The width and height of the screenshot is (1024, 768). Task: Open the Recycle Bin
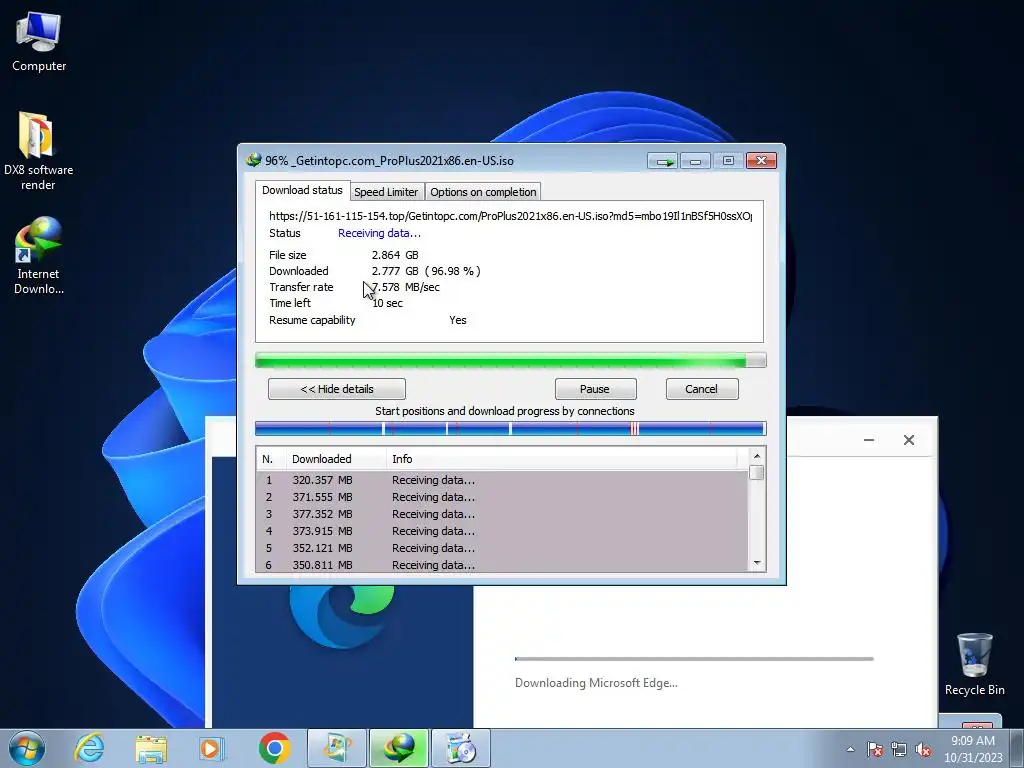974,664
